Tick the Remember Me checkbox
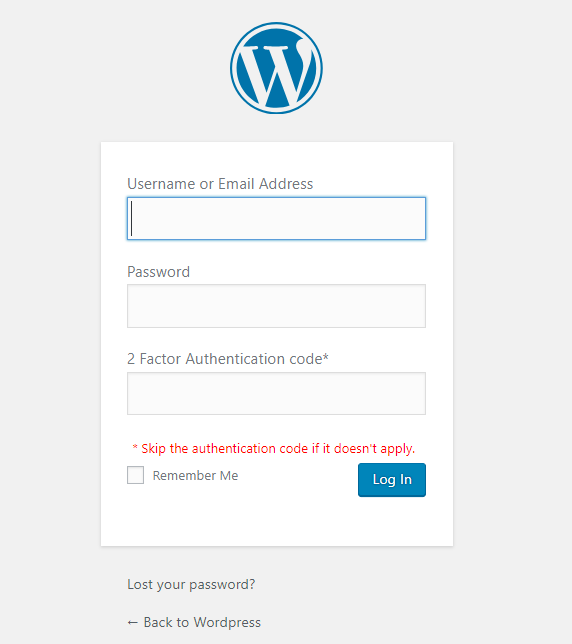The height and width of the screenshot is (644, 572). (136, 475)
